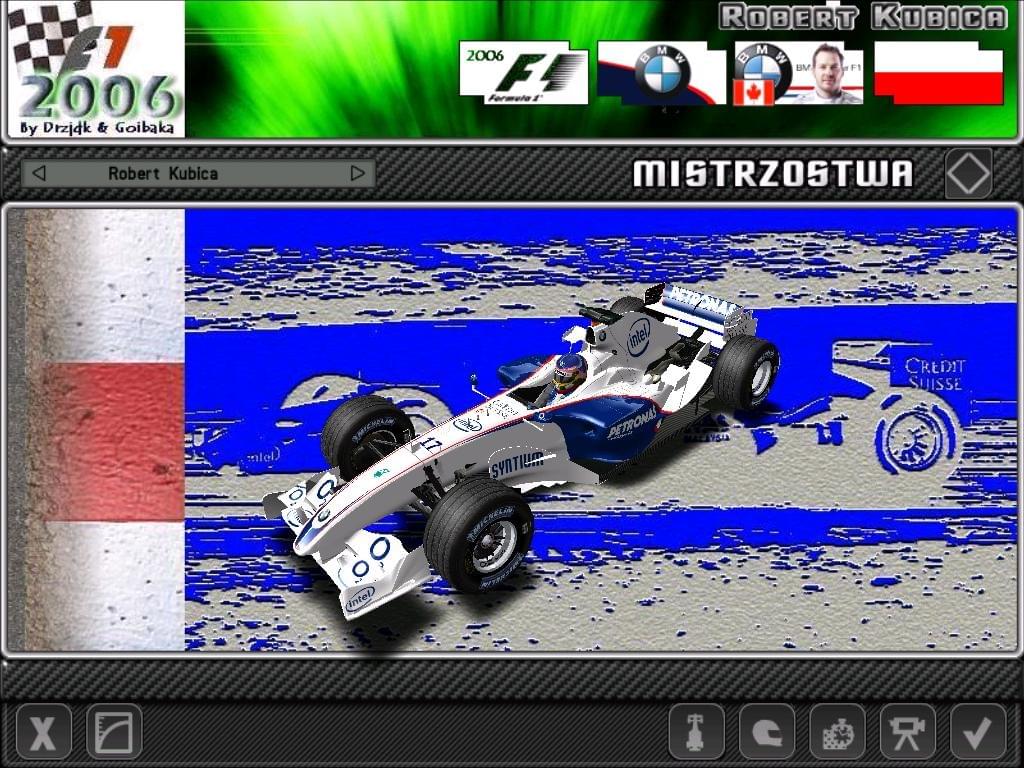Confirm with the checkmark button

click(978, 731)
